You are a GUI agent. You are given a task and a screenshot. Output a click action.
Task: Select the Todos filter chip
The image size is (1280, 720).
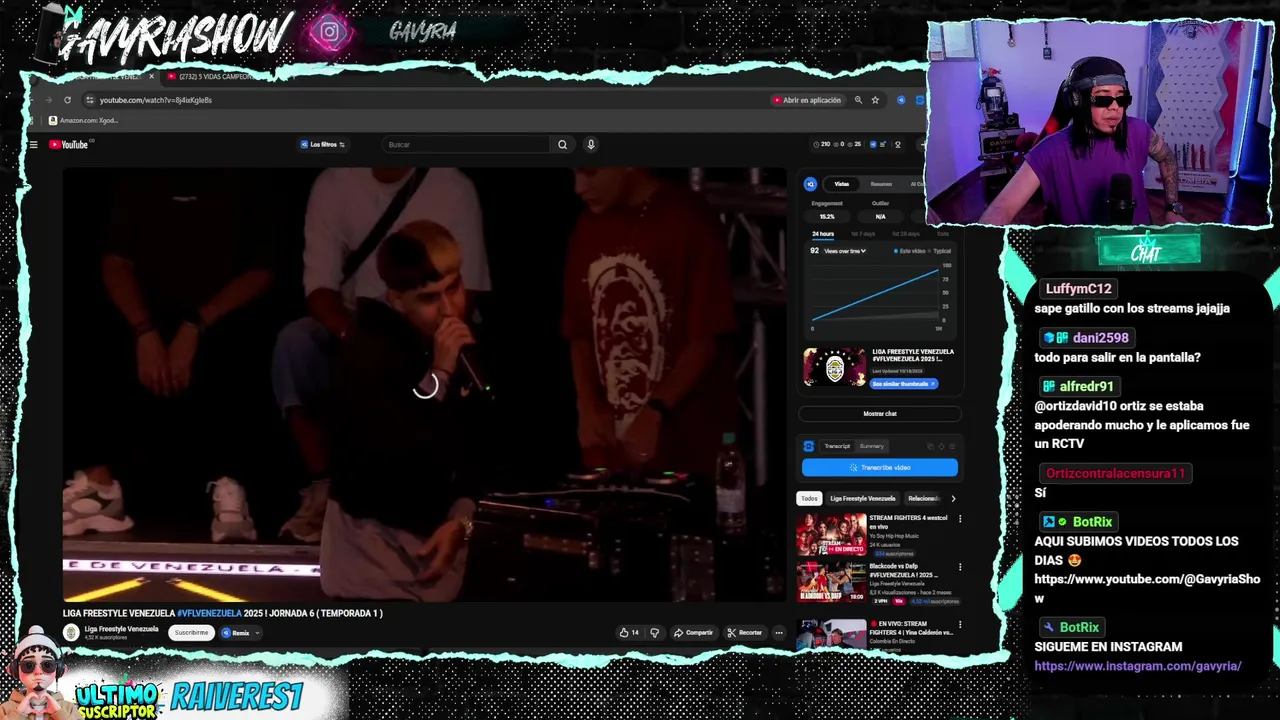pos(809,498)
